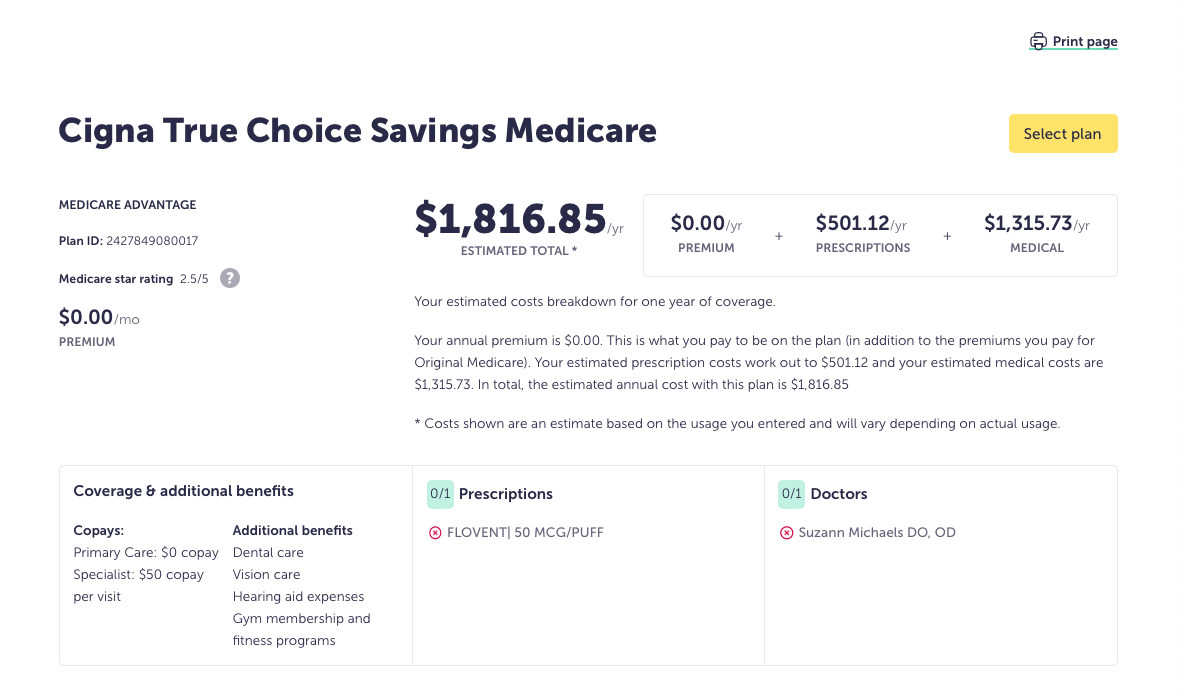Click the Plan ID number
Image resolution: width=1177 pixels, height=696 pixels.
click(152, 241)
